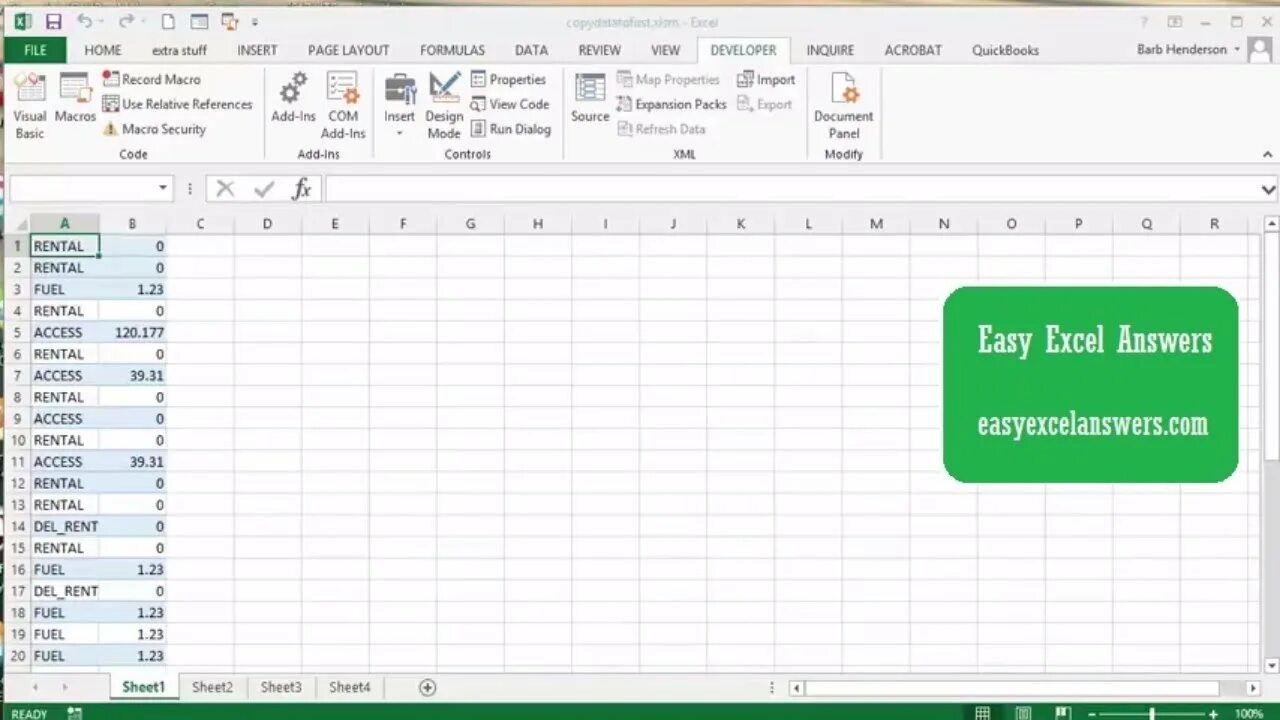Viewport: 1280px width, 720px height.
Task: Switch to Sheet4 tab
Action: [350, 687]
